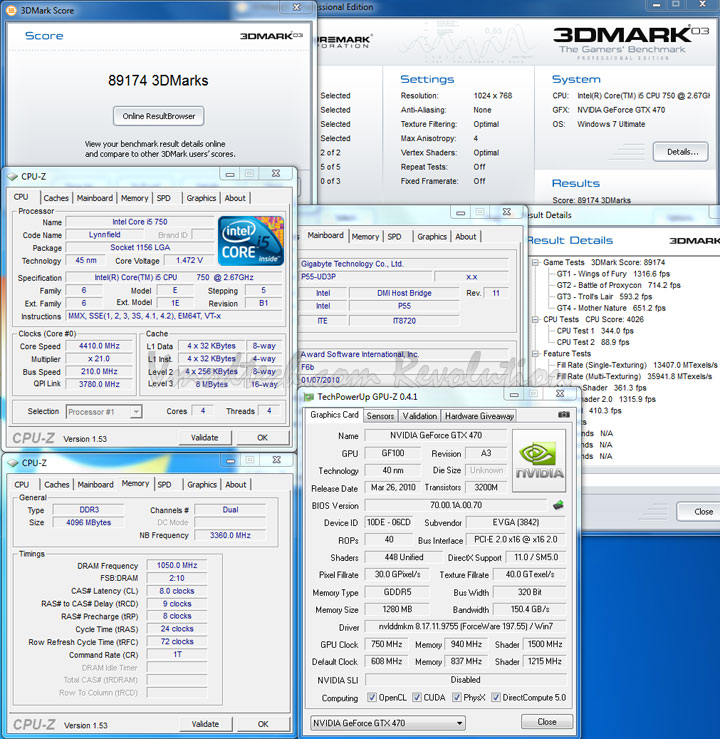Click the Core Speed value 4410.0 MHz
This screenshot has width=720, height=739.
tap(99, 346)
